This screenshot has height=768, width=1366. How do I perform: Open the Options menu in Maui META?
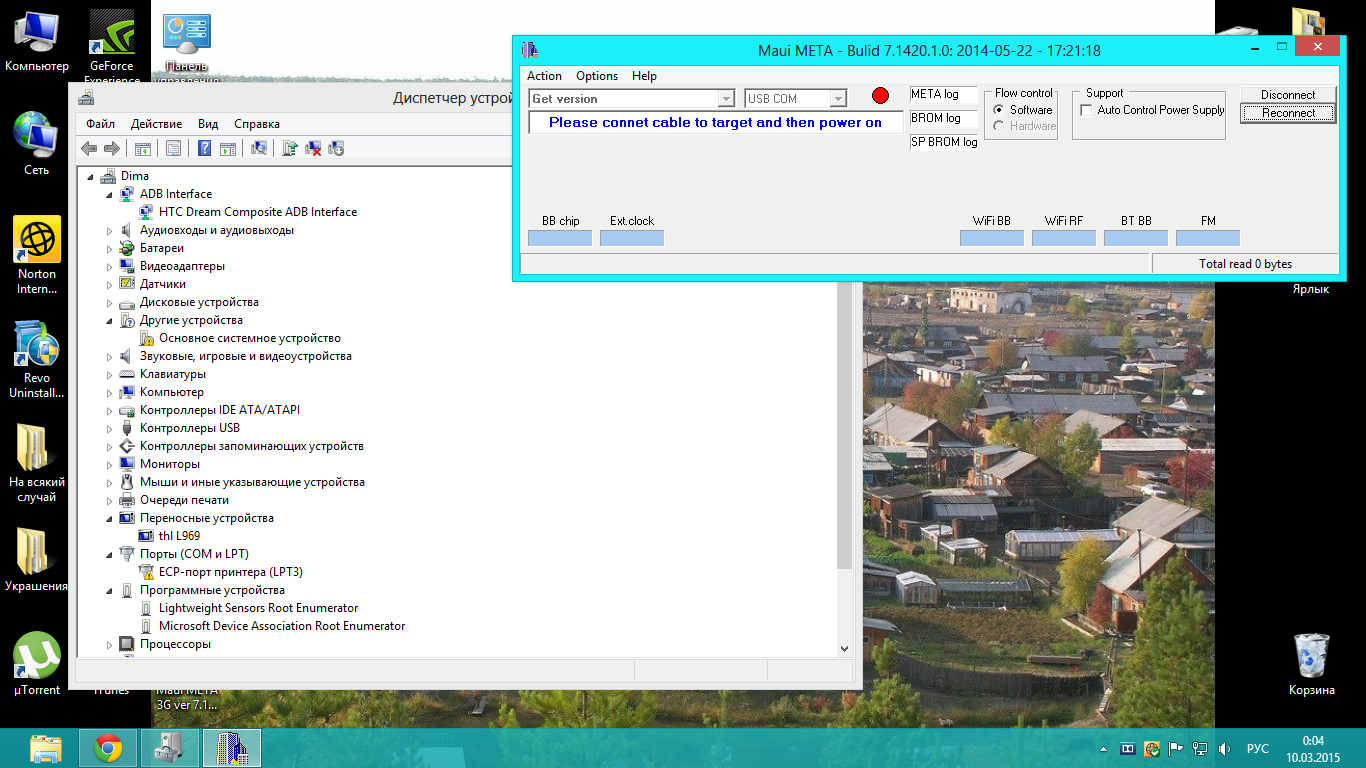point(597,76)
